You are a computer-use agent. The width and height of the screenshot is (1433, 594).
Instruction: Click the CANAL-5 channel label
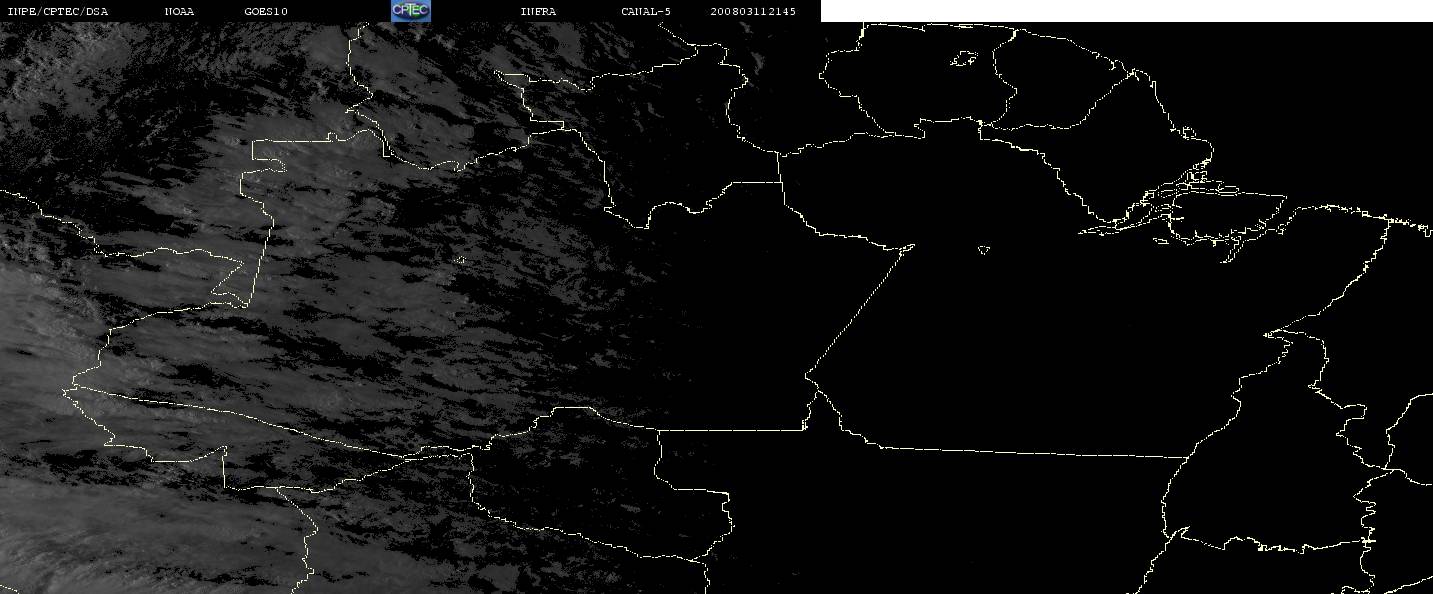coord(646,12)
